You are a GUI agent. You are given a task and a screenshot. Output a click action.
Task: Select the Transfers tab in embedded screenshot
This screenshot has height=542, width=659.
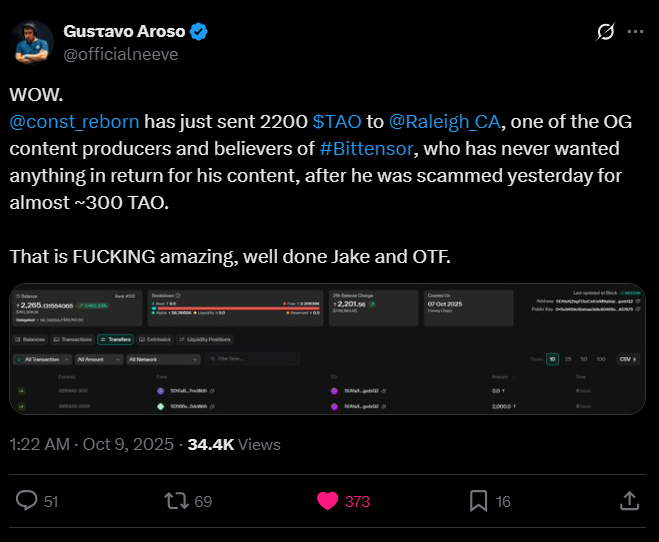coord(115,340)
